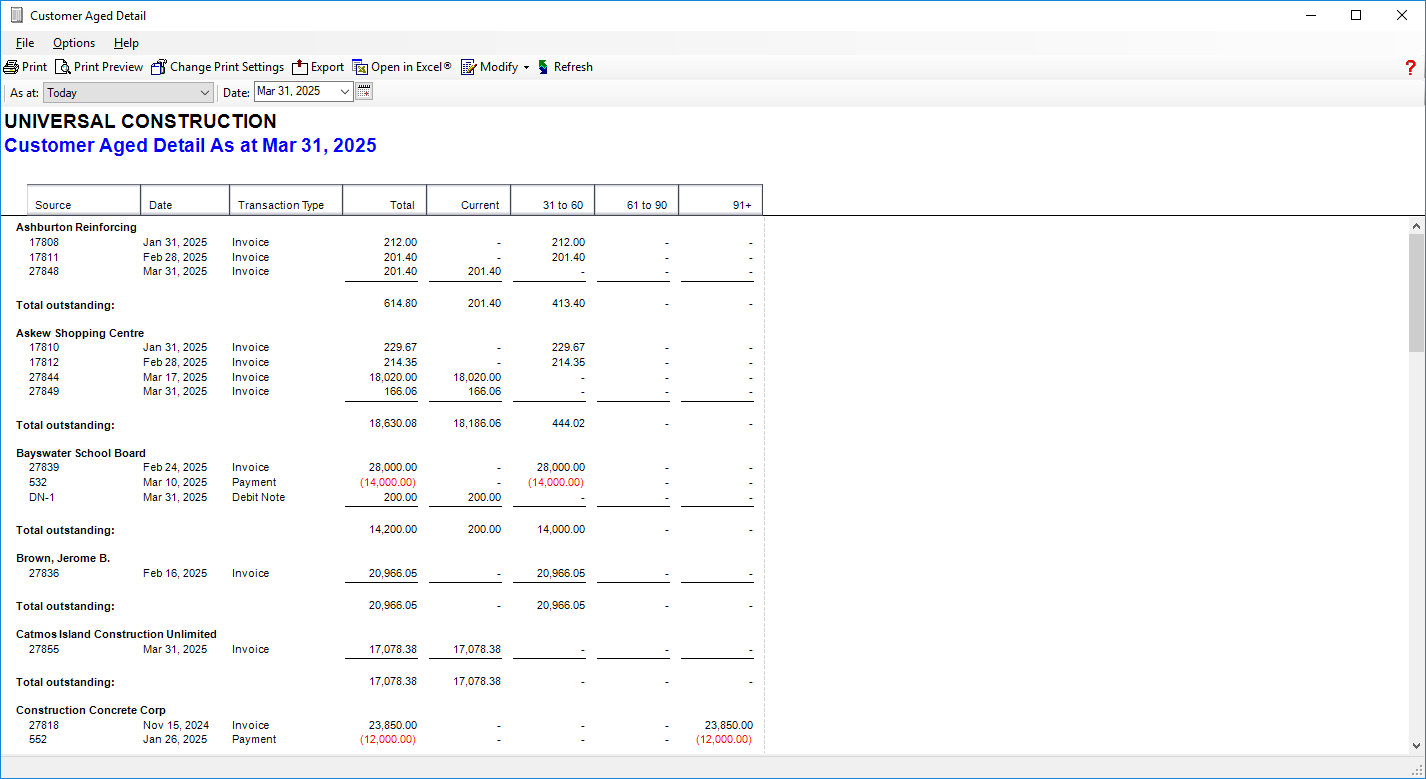Select the Construction Concrete Corp customer name
The width and height of the screenshot is (1426, 779).
[x=91, y=710]
